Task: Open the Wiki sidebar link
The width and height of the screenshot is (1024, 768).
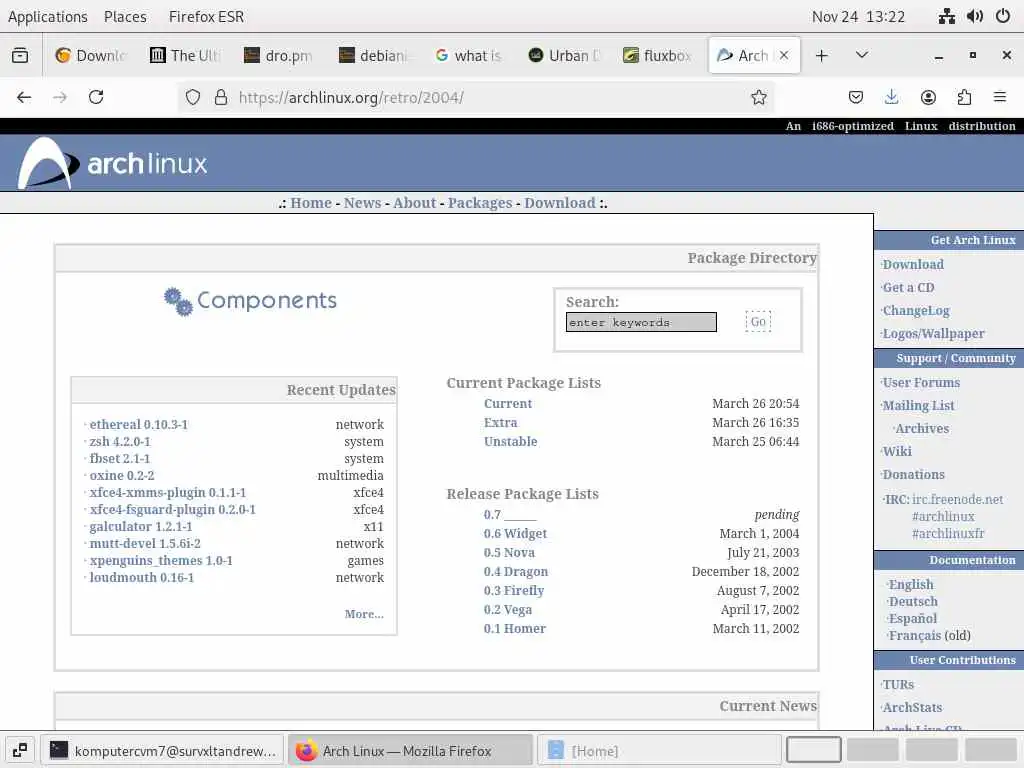Action: pos(897,451)
